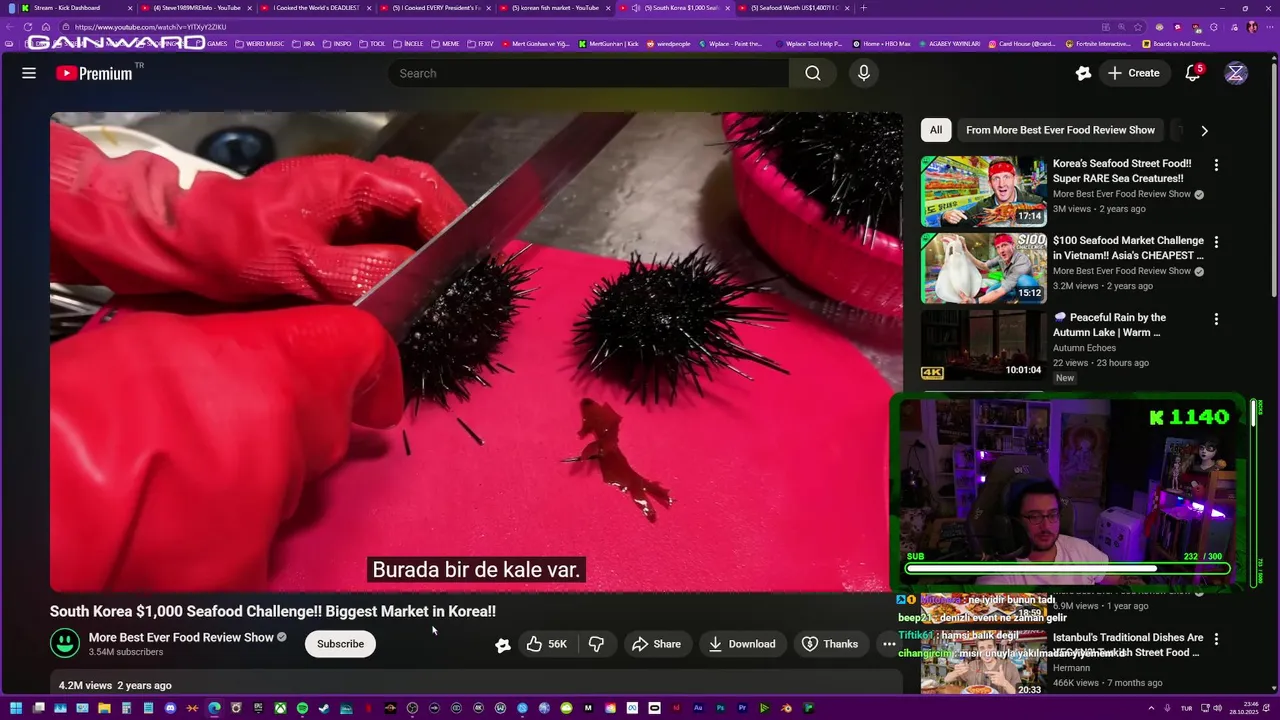Reload the page with refresh icon
This screenshot has width=1280, height=720.
click(28, 27)
